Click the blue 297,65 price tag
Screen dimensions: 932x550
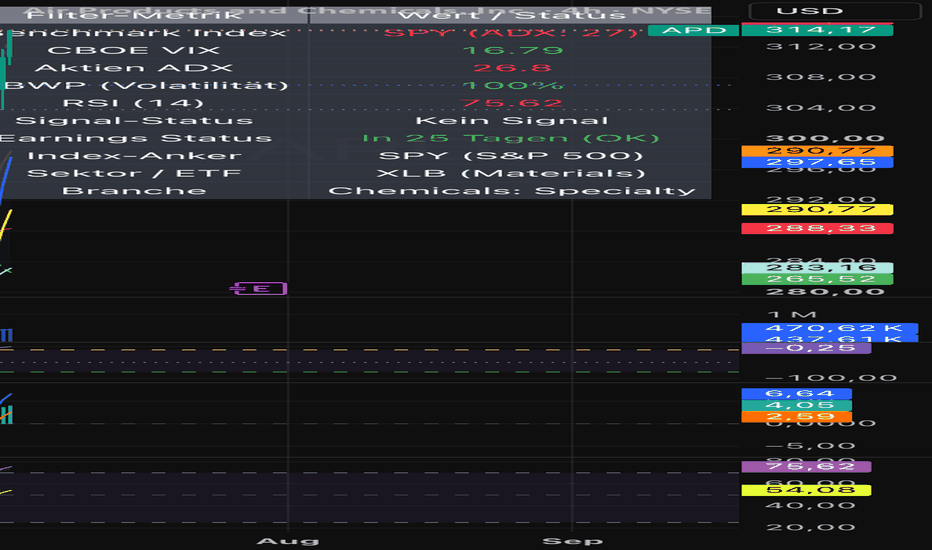click(817, 162)
